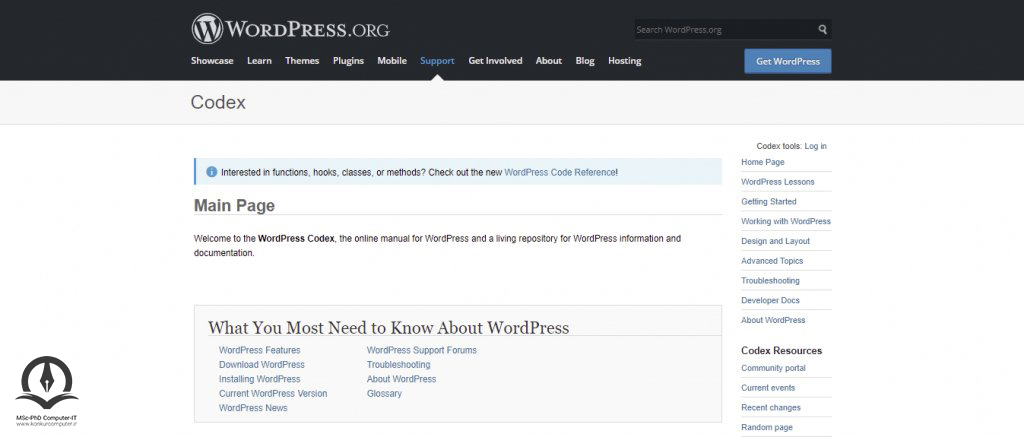The width and height of the screenshot is (1024, 437).
Task: Open Get Involved menu item
Action: [x=495, y=61]
